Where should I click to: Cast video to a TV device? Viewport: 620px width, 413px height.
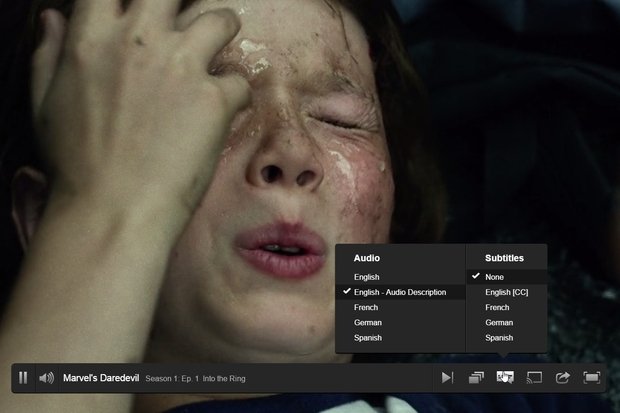coord(534,378)
